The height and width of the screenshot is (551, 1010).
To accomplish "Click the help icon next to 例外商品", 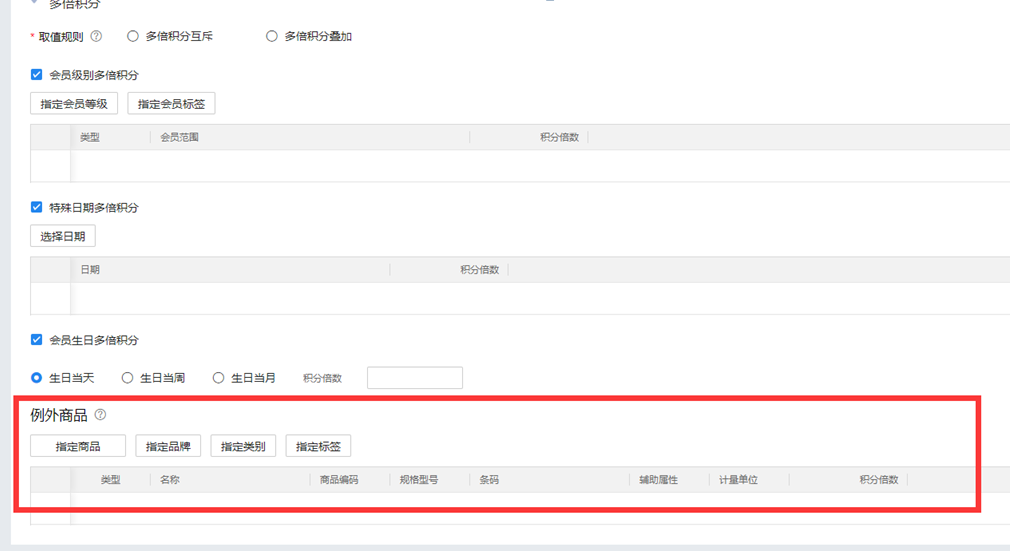I will pyautogui.click(x=100, y=415).
